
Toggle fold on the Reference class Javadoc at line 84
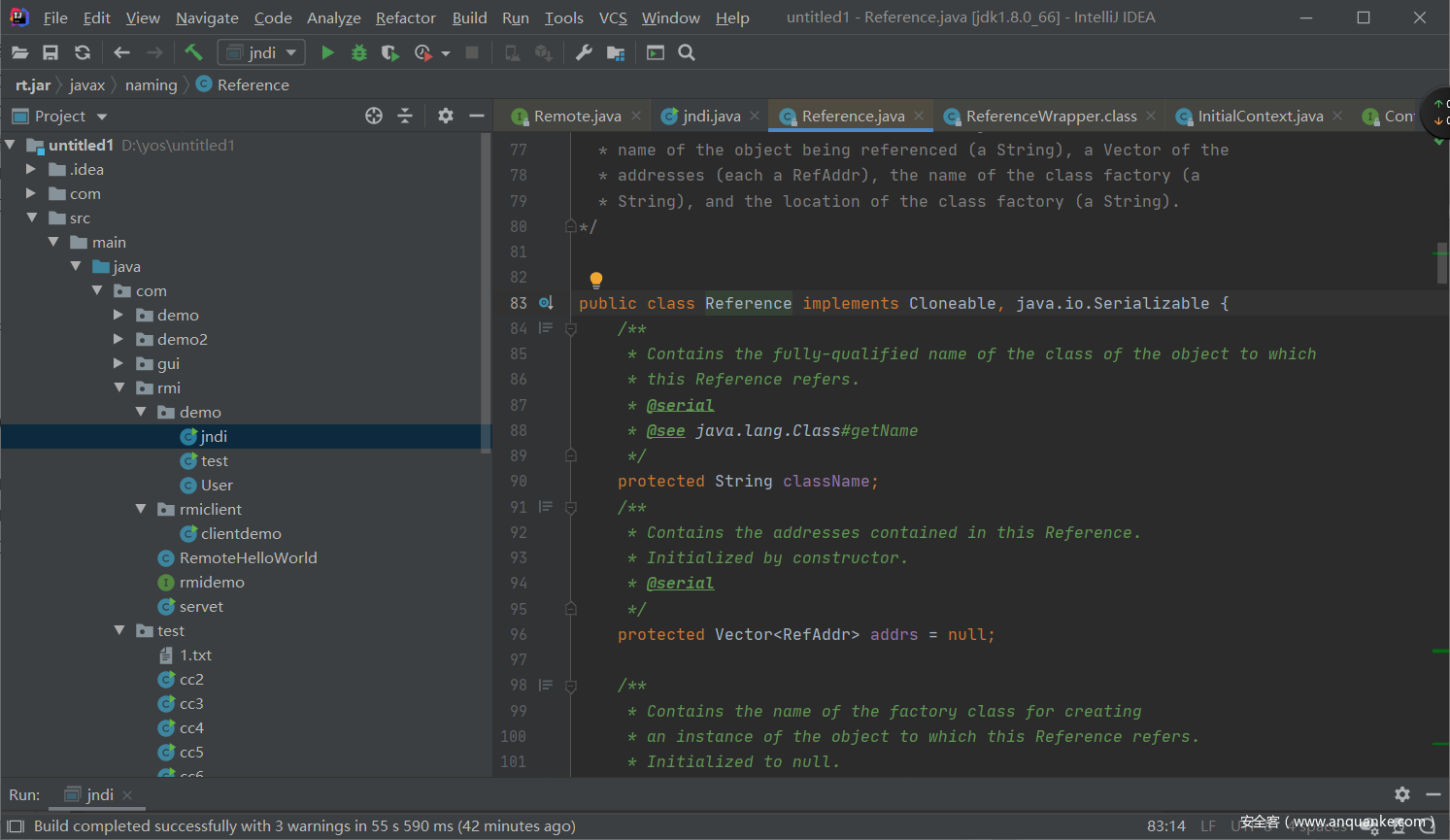(x=571, y=329)
